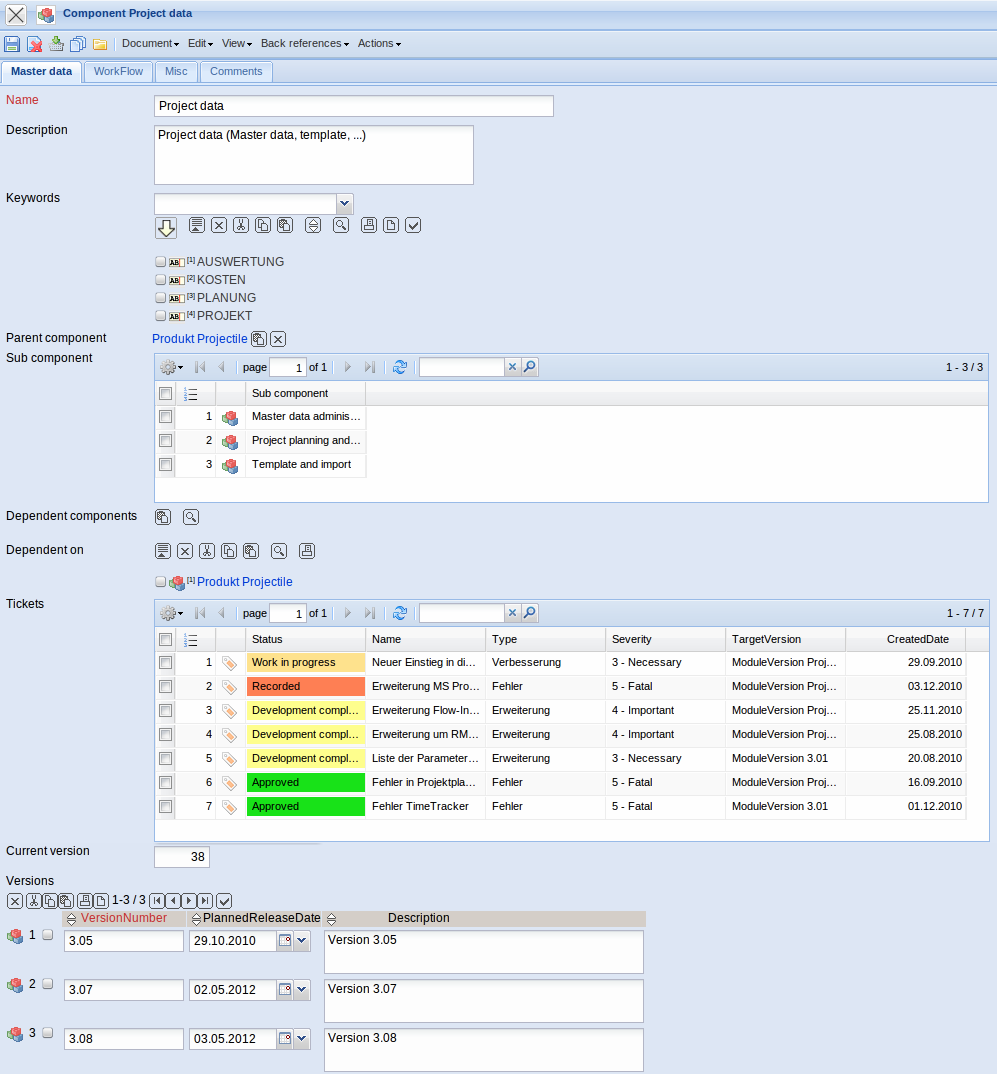Click the Delete document icon in the toolbar

(x=34, y=43)
